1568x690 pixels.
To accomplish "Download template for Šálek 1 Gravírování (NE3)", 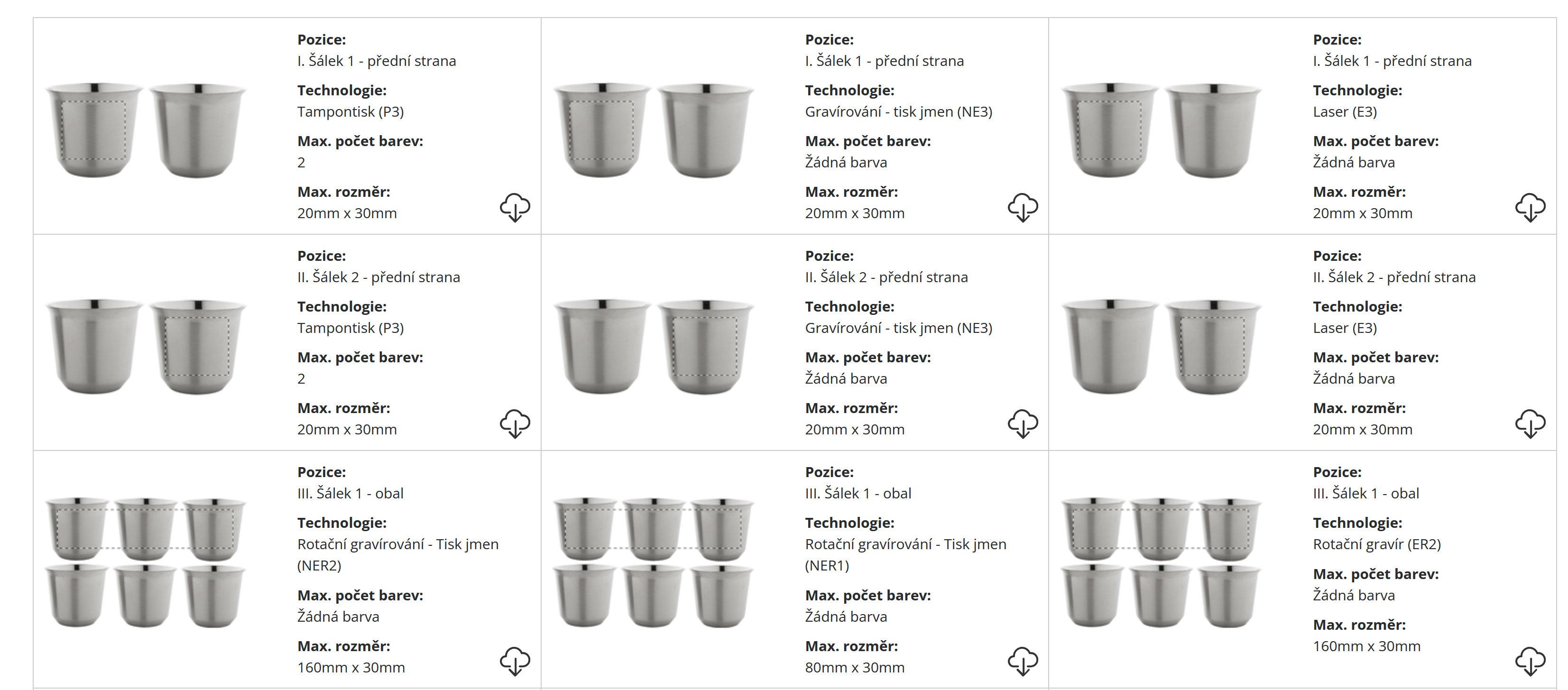I will [x=1023, y=208].
